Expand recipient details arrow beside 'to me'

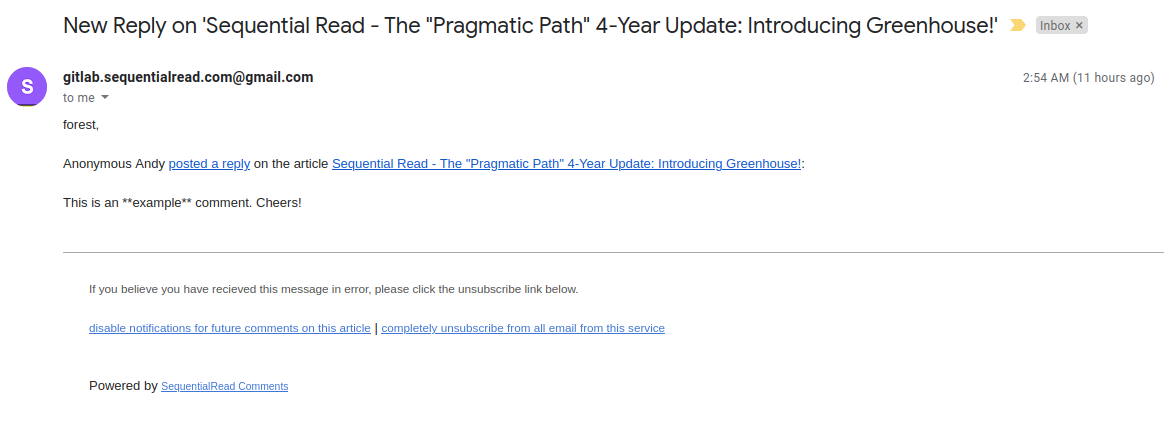[x=105, y=98]
